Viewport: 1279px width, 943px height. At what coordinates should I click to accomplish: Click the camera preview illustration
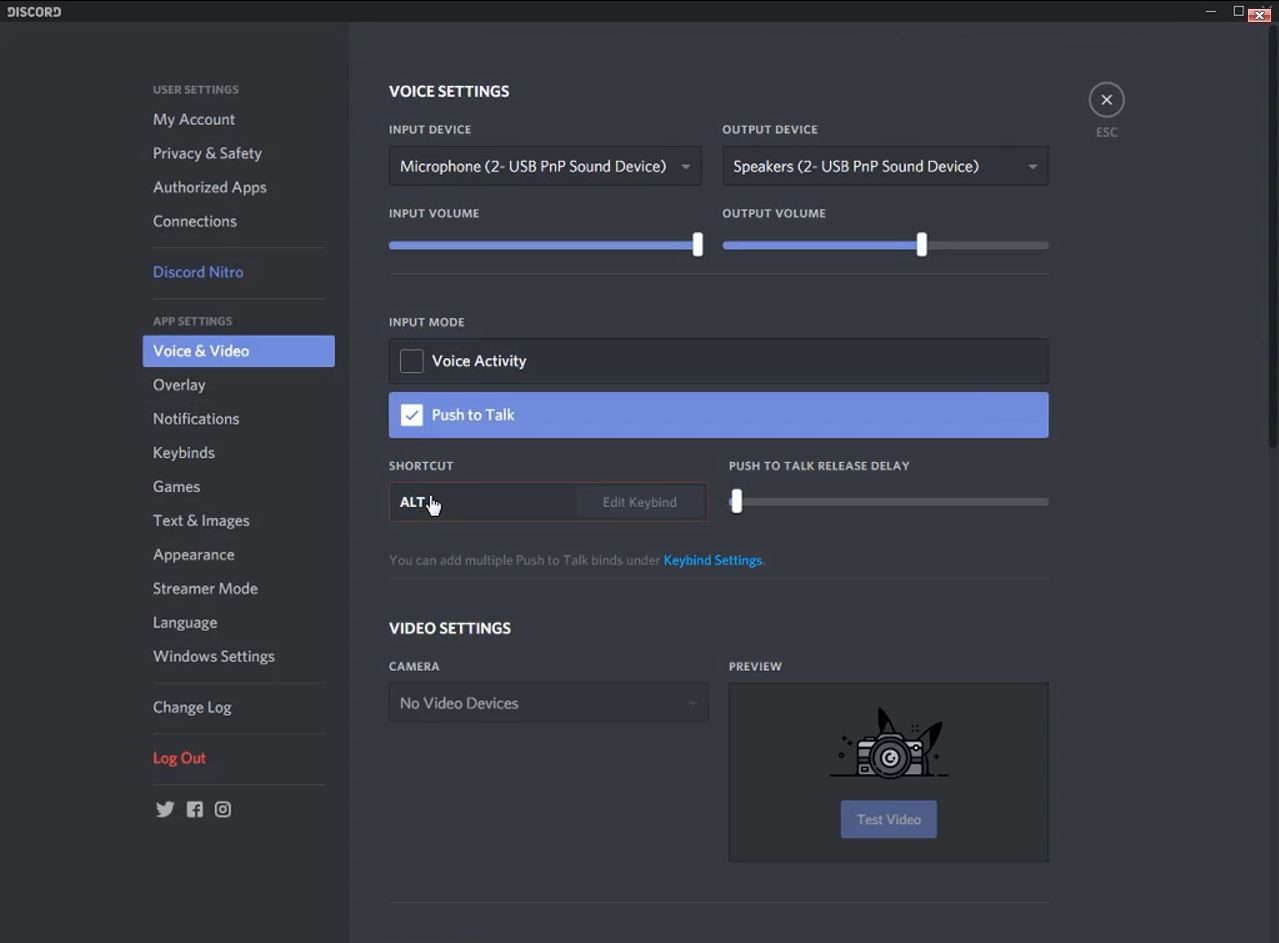pos(888,744)
